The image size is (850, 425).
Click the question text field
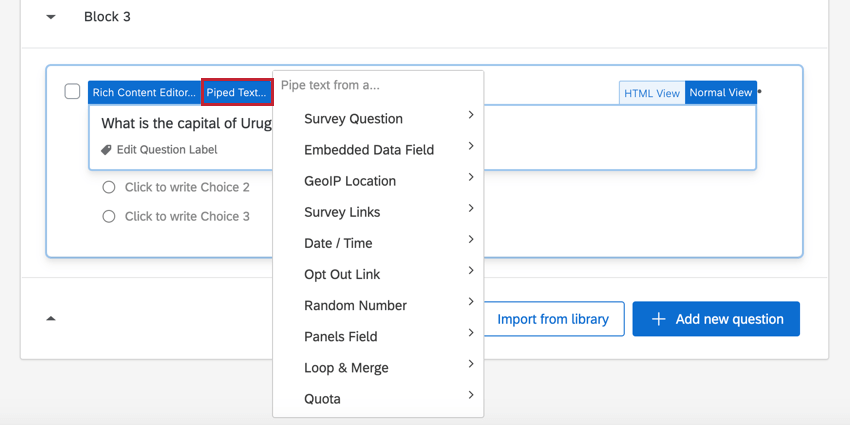180,124
